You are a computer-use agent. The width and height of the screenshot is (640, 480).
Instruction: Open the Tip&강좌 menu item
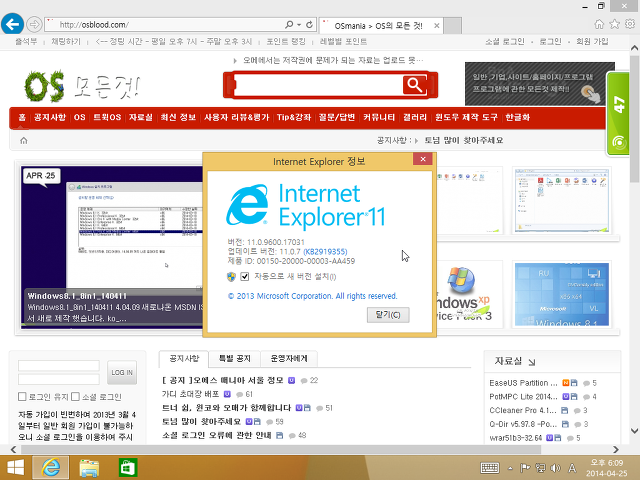[x=294, y=118]
